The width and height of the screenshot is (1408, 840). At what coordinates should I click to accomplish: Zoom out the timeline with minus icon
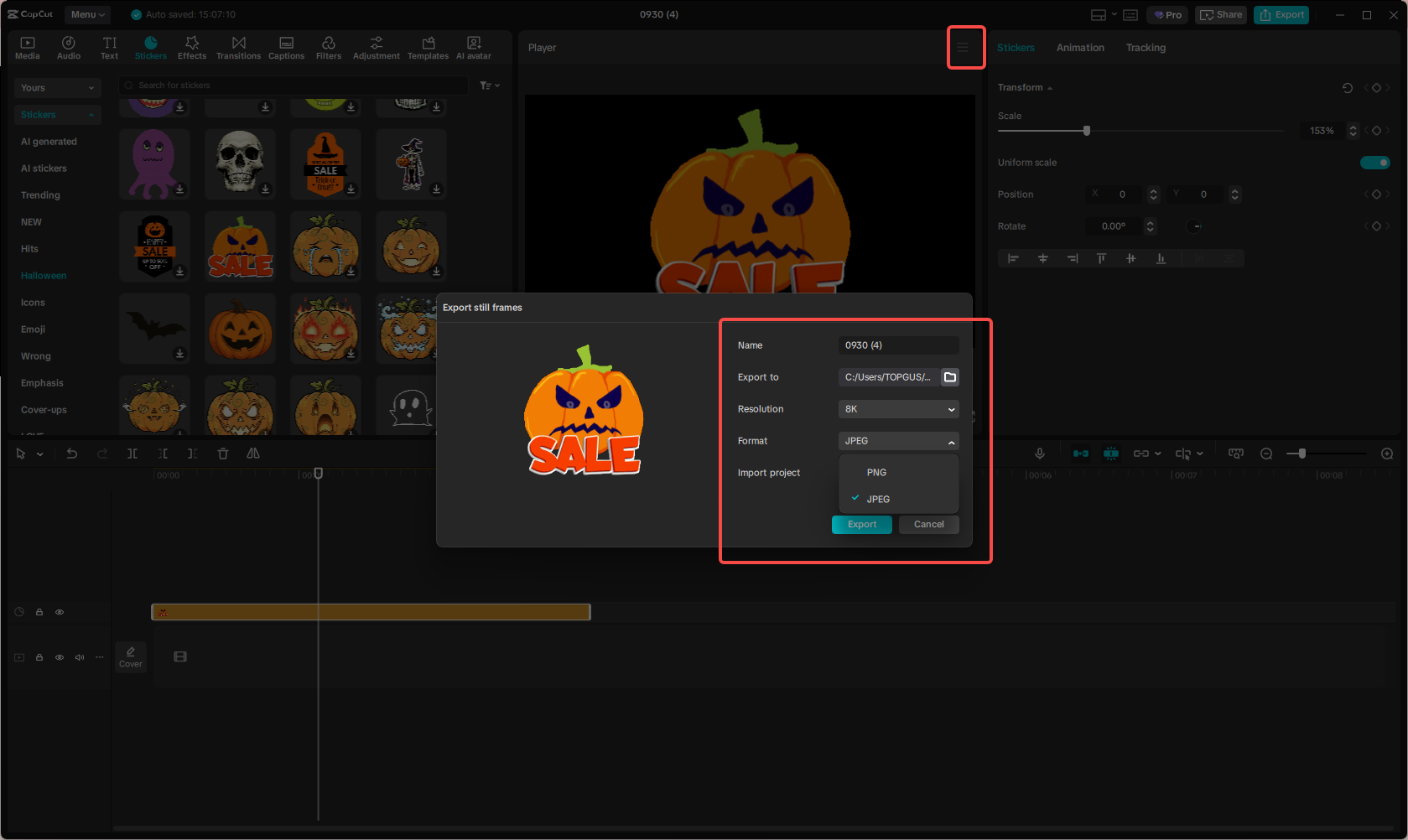pos(1266,454)
